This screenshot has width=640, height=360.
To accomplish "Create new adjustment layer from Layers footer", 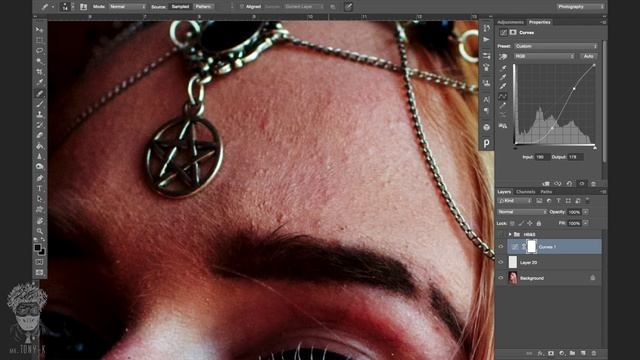I will (562, 353).
